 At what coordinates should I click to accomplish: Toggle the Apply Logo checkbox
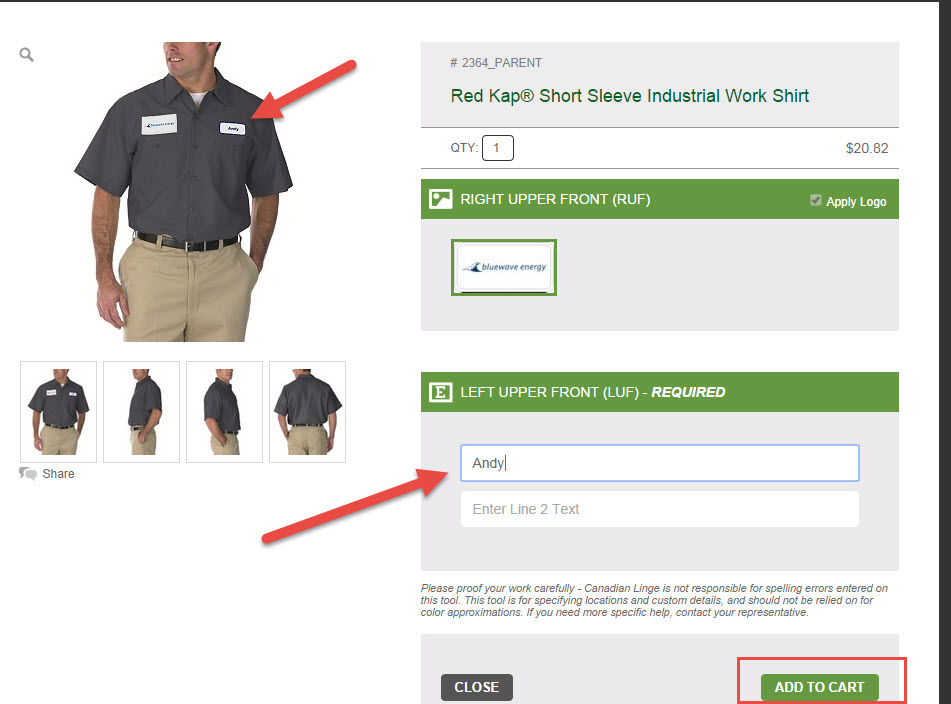click(x=816, y=201)
